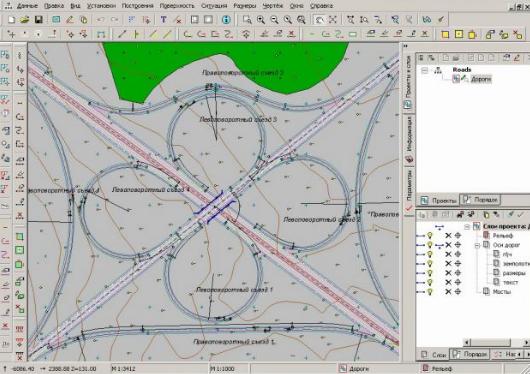Collapse the Слои проекта root node

coord(467,227)
